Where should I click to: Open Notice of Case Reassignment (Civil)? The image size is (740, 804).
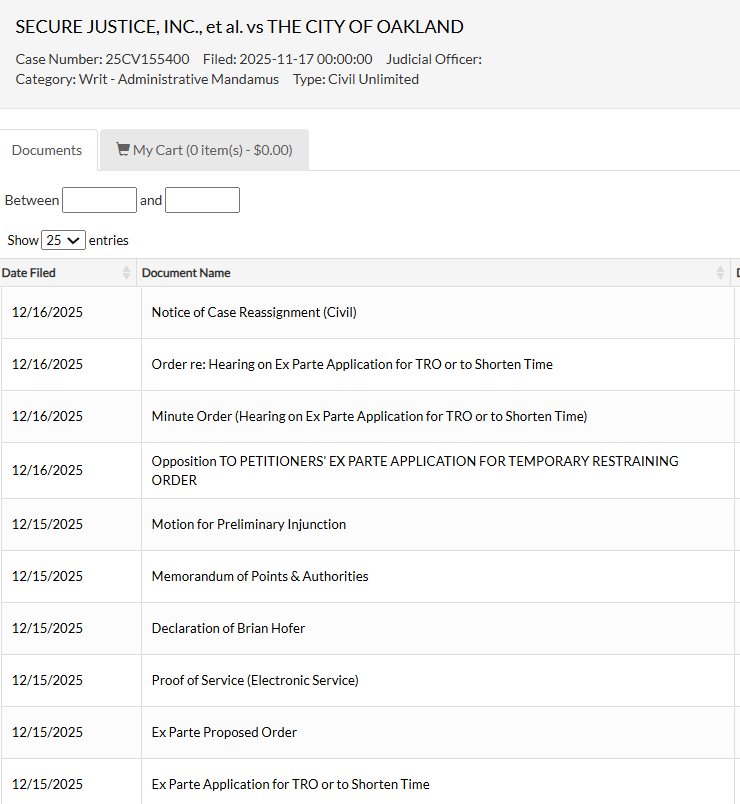pyautogui.click(x=254, y=312)
